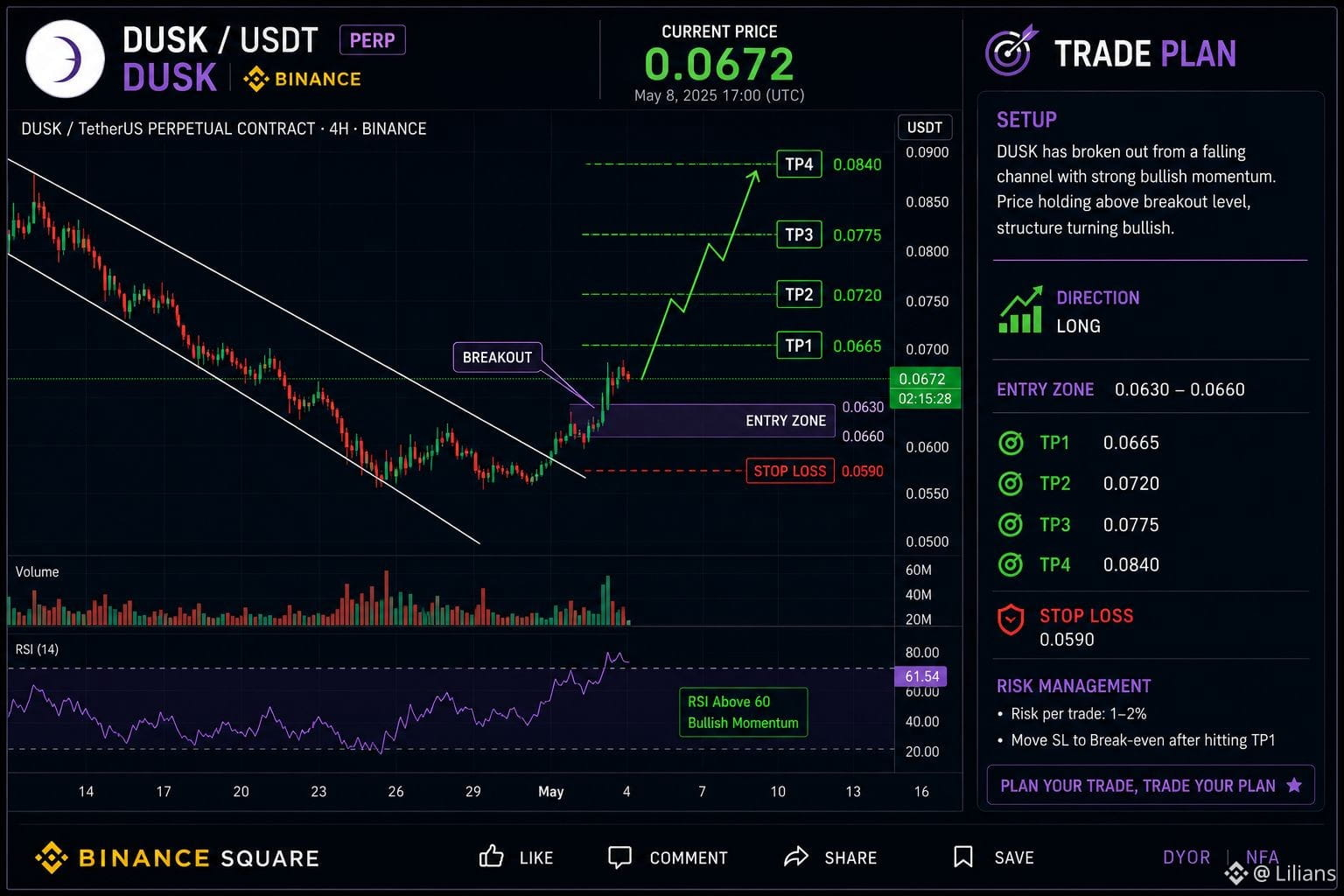
Task: Click the ENTRY ZONE label inside the chart
Action: pos(786,421)
